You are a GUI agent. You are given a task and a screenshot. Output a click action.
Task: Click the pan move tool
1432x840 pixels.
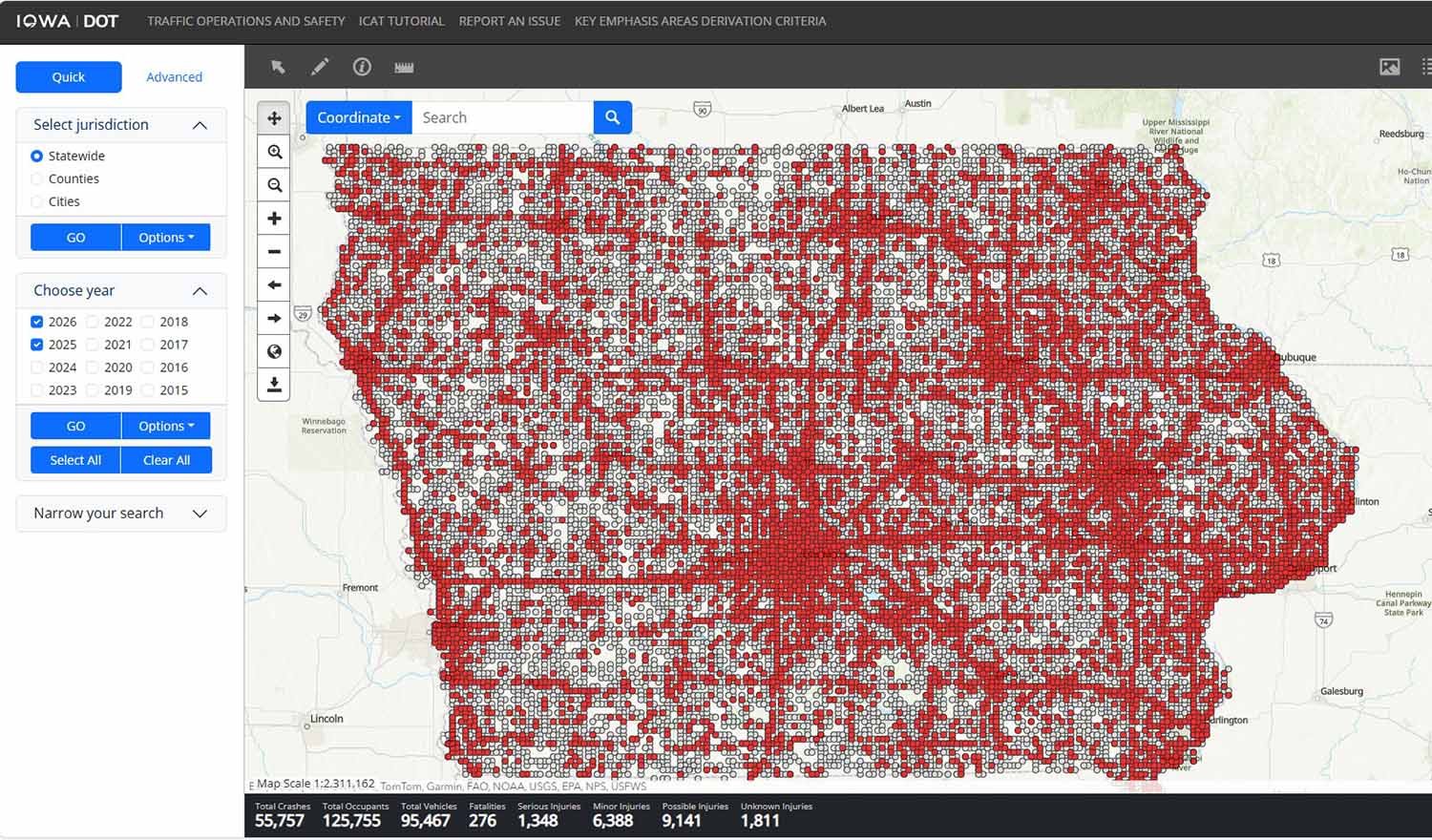[x=274, y=118]
